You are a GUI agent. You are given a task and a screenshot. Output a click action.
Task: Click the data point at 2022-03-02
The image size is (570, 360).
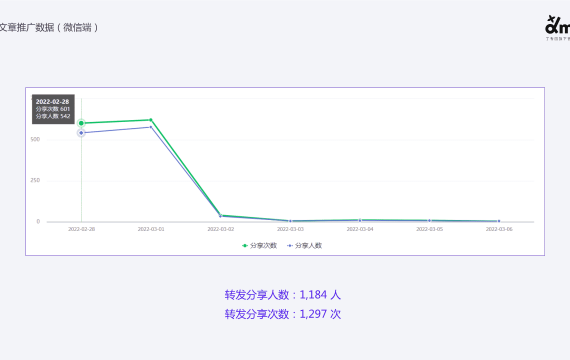[x=221, y=216]
